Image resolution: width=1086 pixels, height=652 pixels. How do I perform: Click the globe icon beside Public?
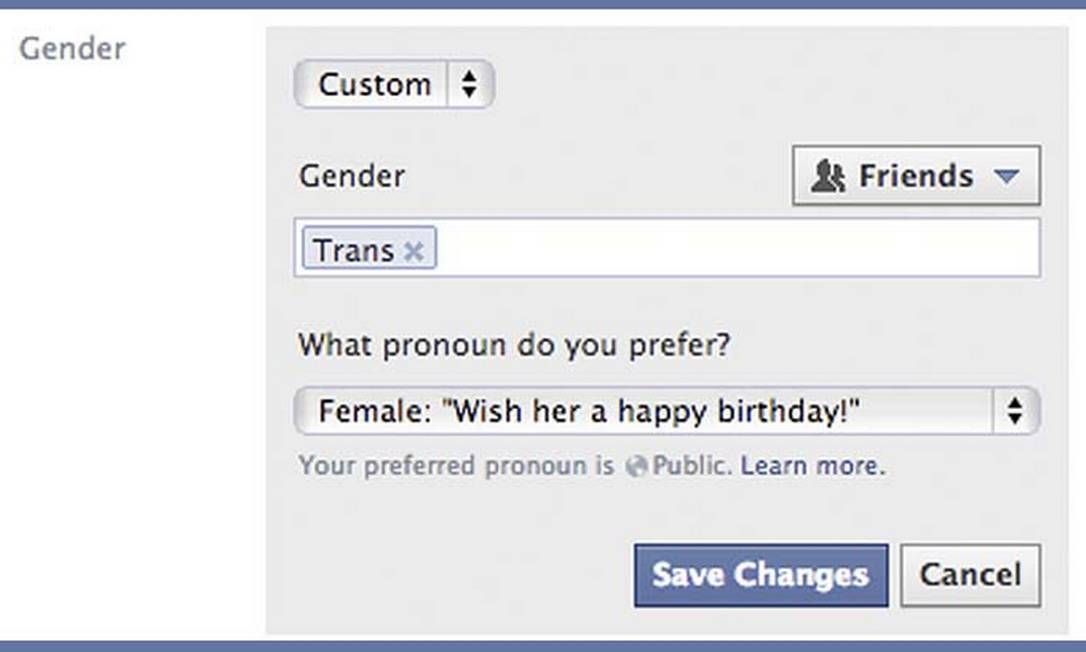(635, 466)
